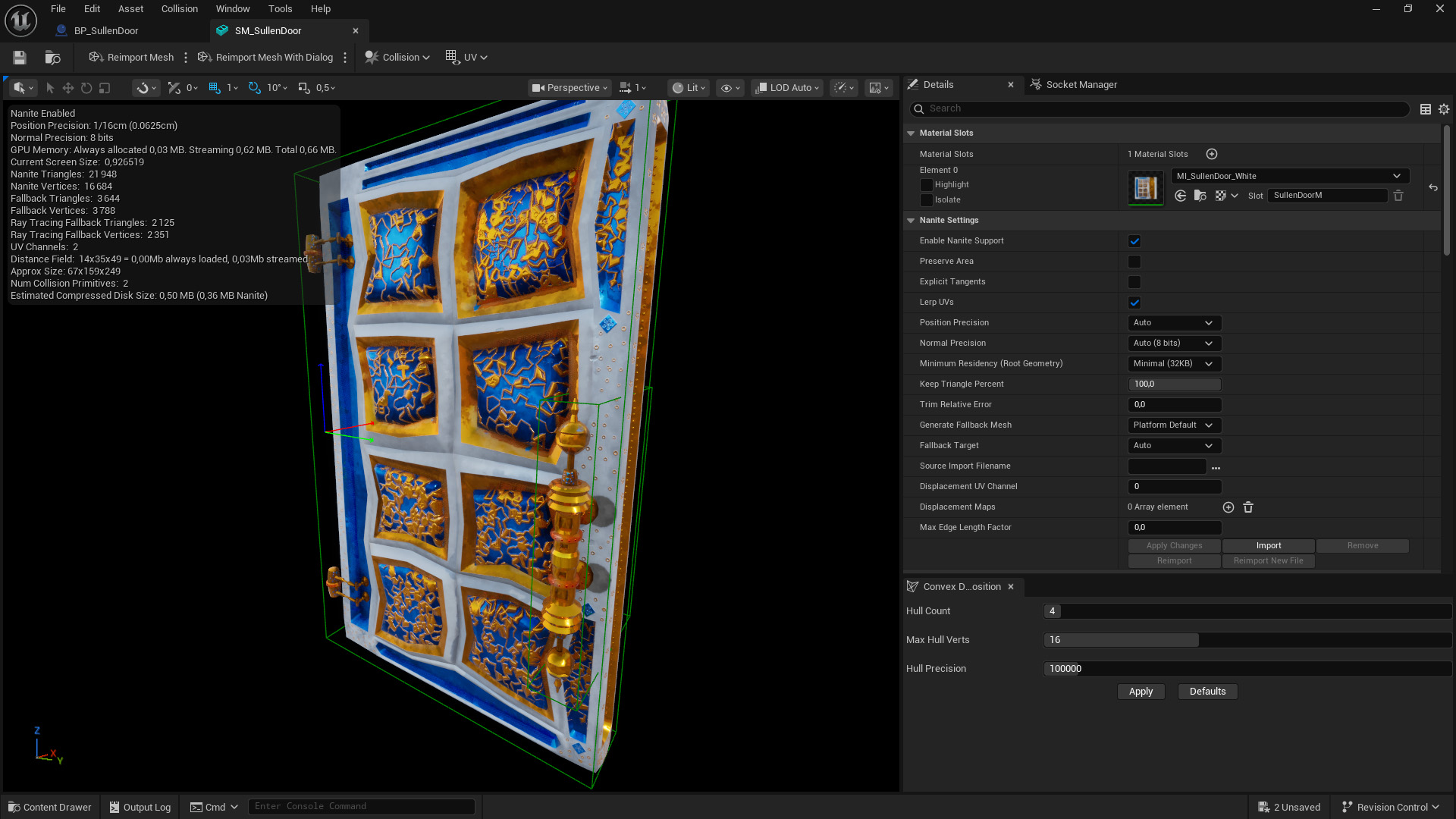Select the Rotate tool in the viewport toolbar
Viewport: 1456px width, 819px height.
point(86,87)
